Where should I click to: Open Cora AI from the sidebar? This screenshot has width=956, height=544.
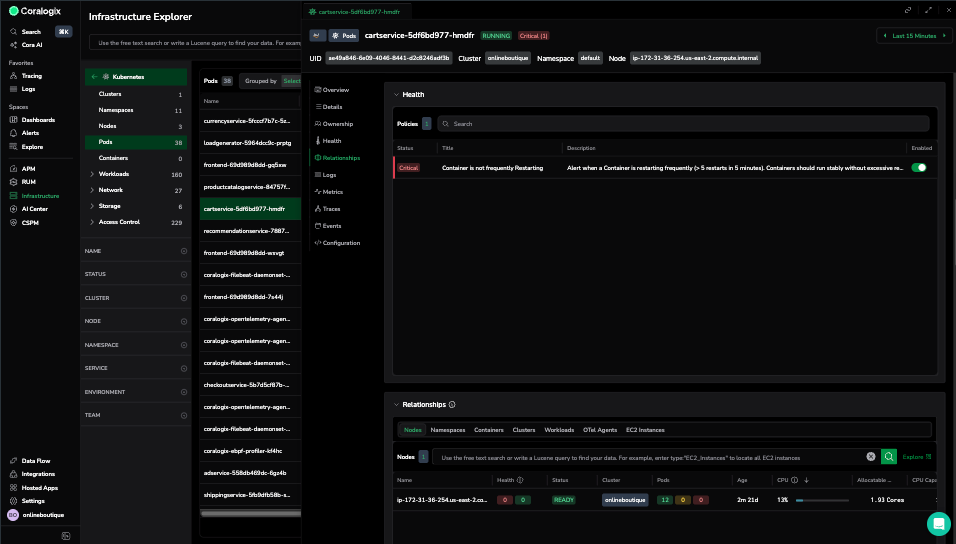32,45
